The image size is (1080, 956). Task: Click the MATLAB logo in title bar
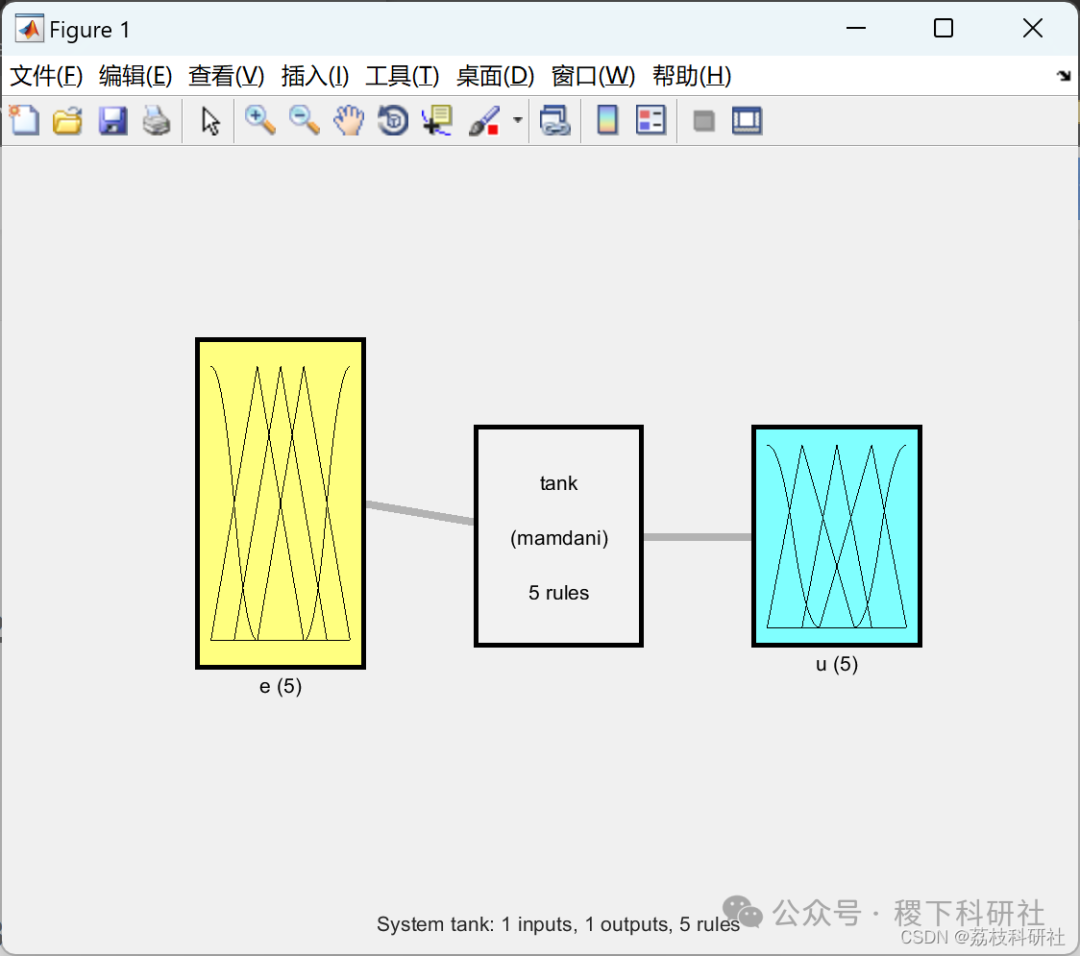(x=29, y=29)
